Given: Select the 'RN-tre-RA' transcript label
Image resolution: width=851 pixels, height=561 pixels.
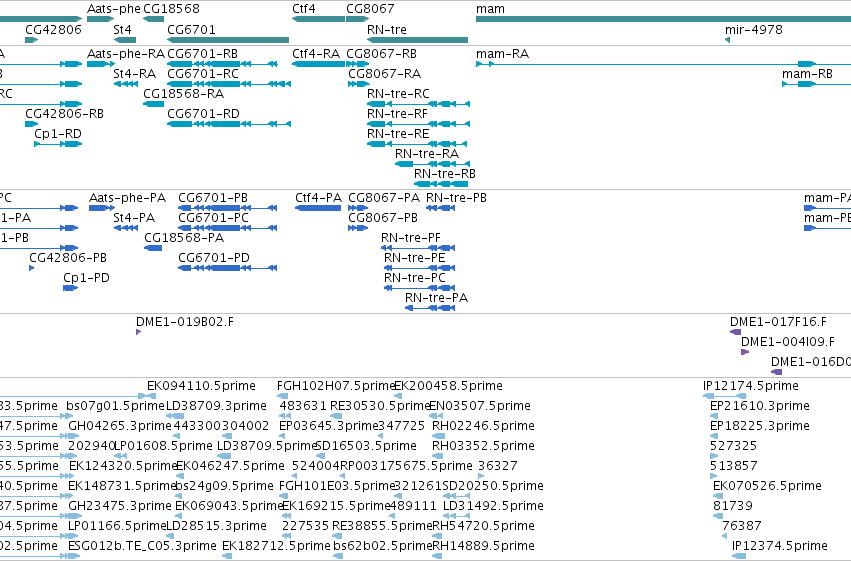Looking at the screenshot, I should [x=427, y=154].
